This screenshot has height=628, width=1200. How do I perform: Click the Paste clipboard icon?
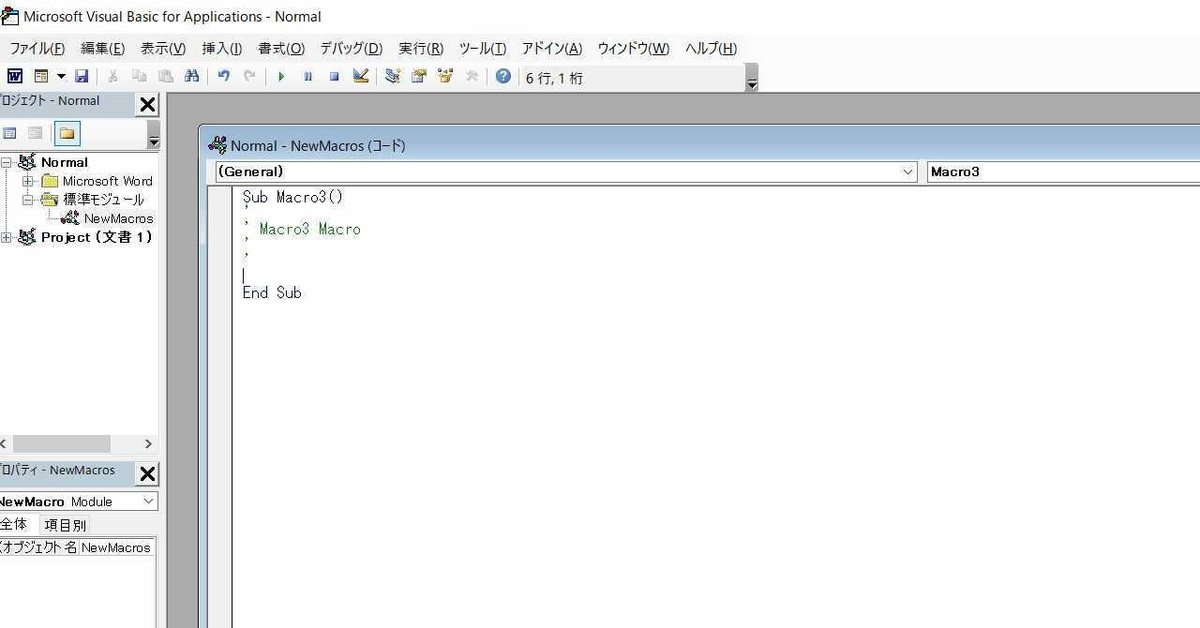pyautogui.click(x=165, y=76)
